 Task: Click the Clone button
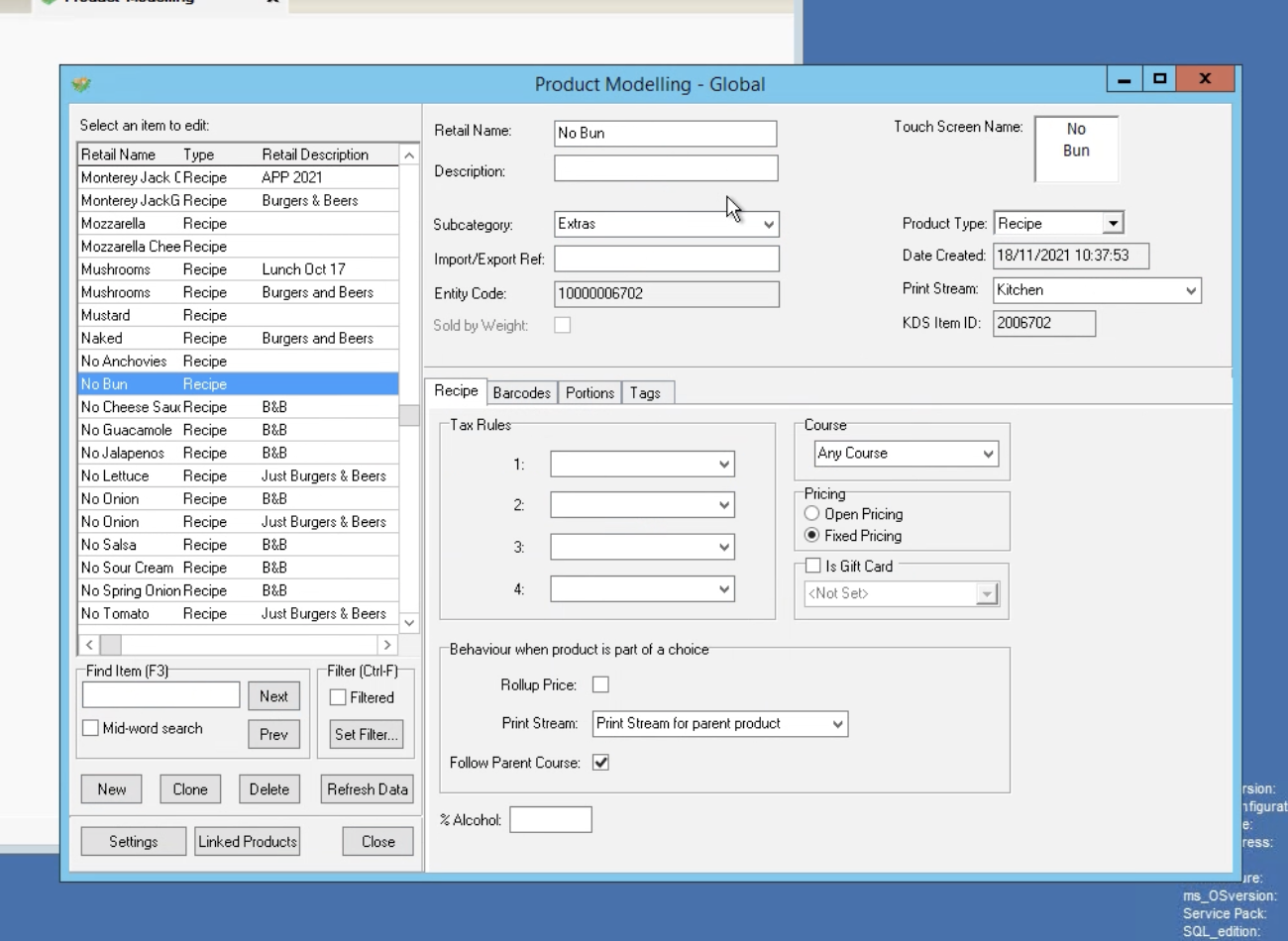pos(190,789)
